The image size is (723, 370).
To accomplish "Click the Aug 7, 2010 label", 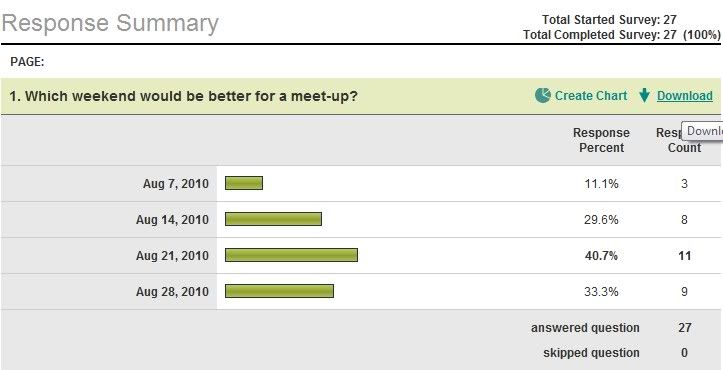I will pos(176,184).
